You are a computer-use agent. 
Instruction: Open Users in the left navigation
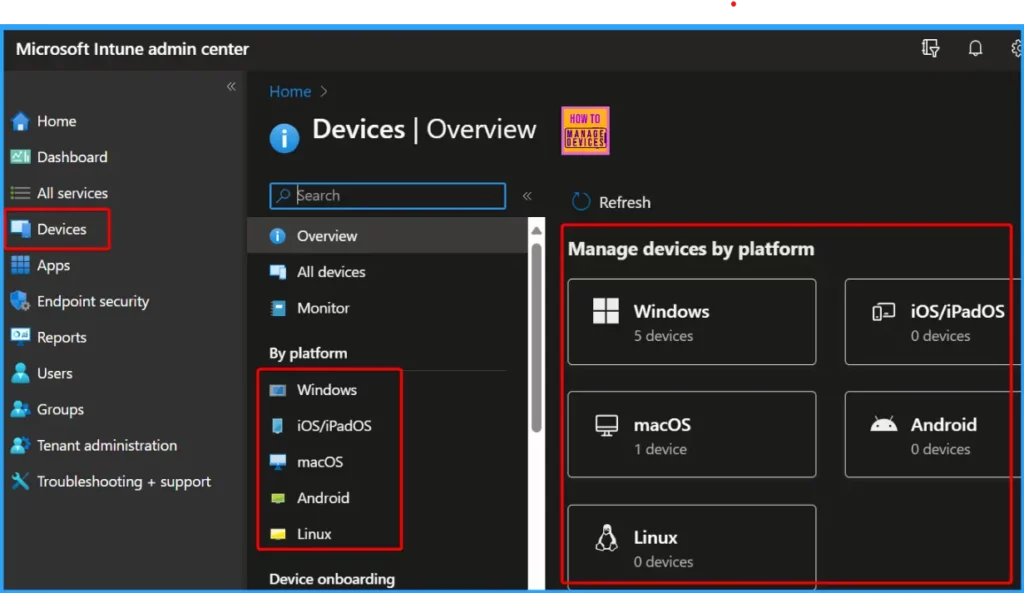[x=55, y=374]
